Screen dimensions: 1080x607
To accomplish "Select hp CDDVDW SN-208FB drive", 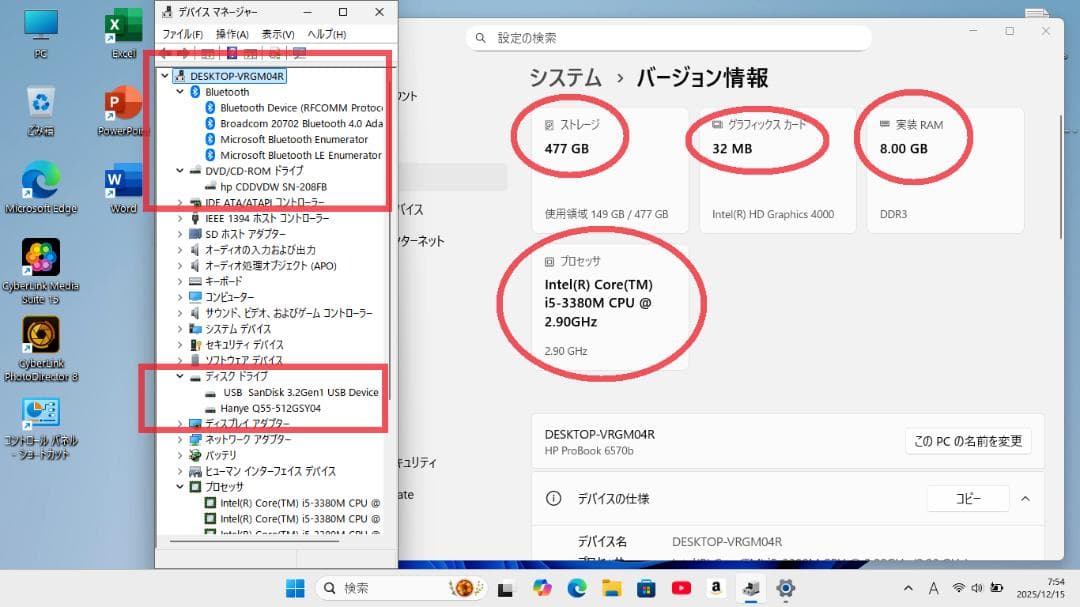I will coord(273,187).
